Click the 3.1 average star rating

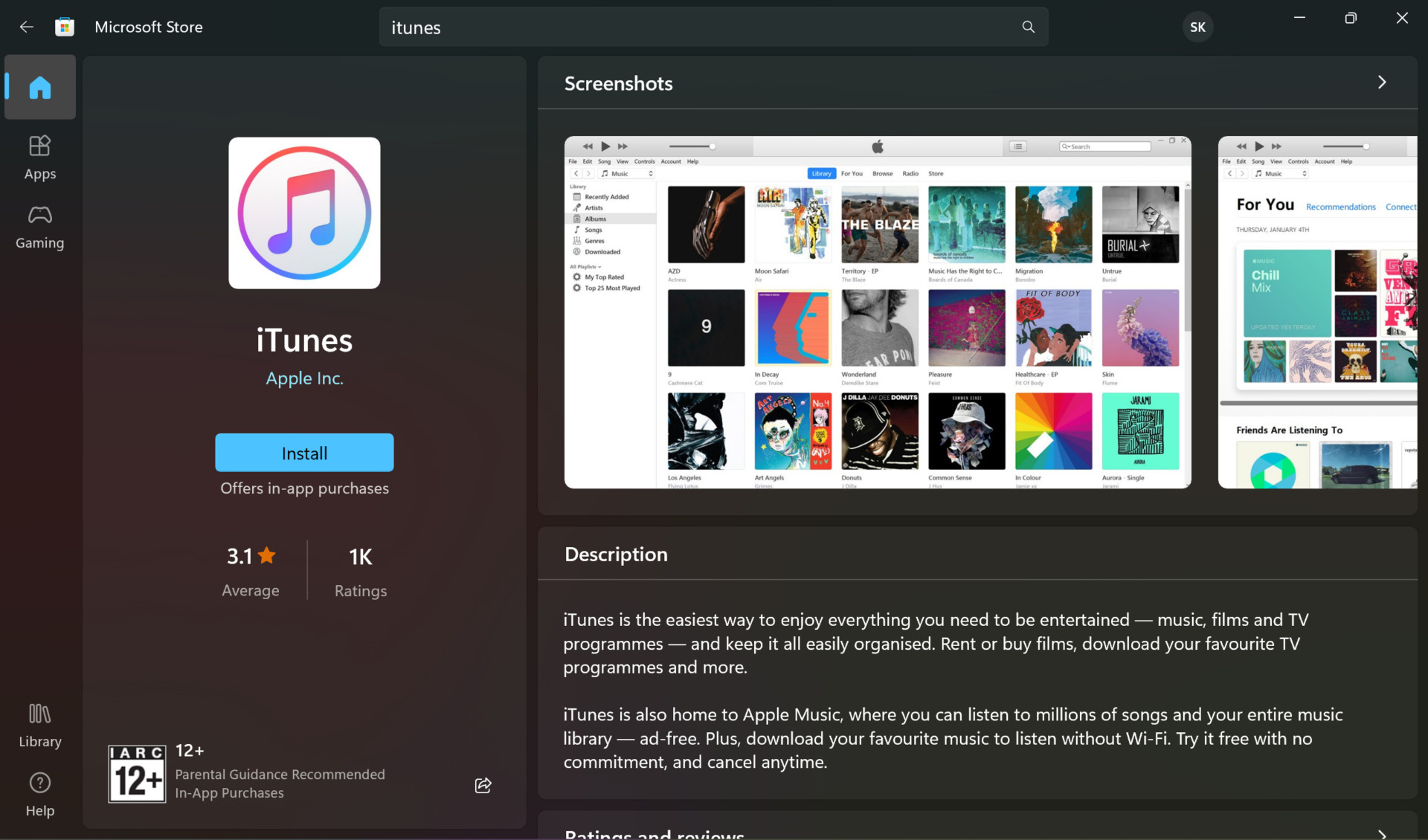click(x=251, y=557)
